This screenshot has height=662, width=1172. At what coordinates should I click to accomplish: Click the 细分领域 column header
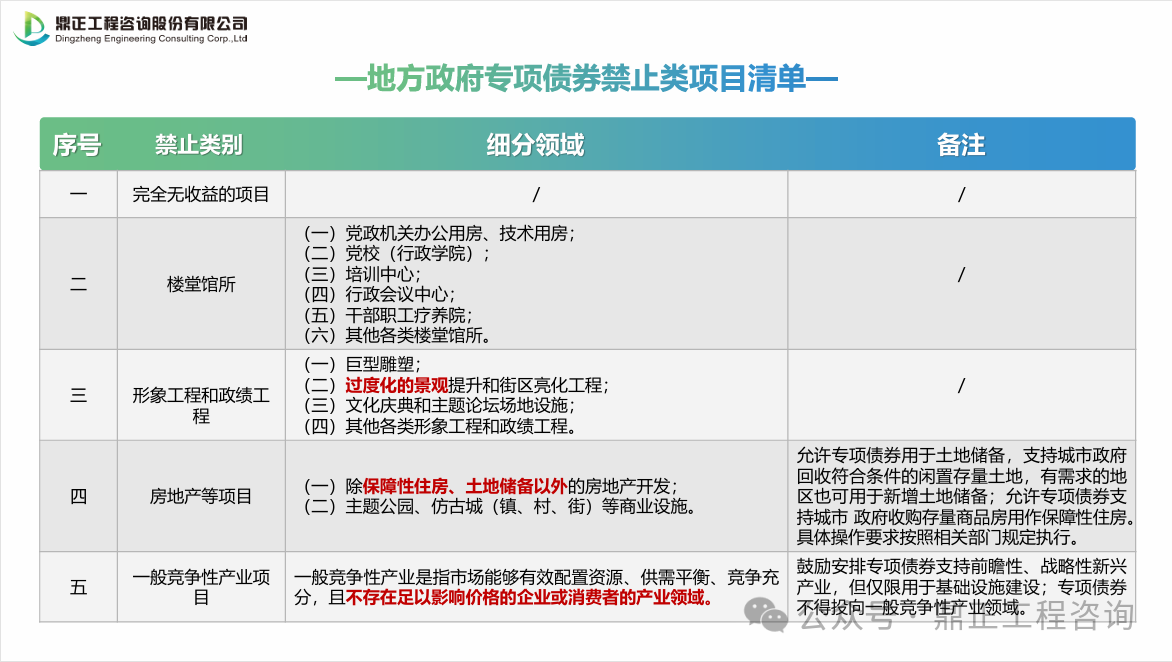point(535,145)
